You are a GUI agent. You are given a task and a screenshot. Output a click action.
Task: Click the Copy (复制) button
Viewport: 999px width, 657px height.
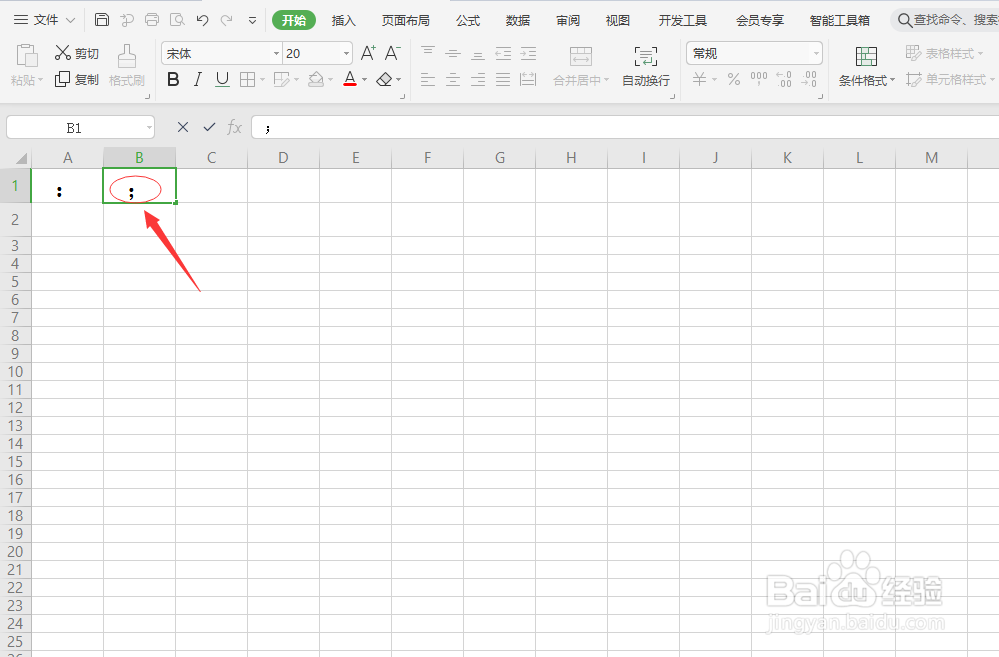[76, 80]
